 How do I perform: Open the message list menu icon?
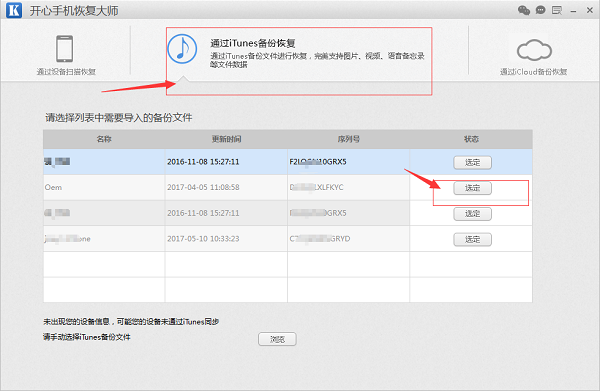(x=557, y=10)
